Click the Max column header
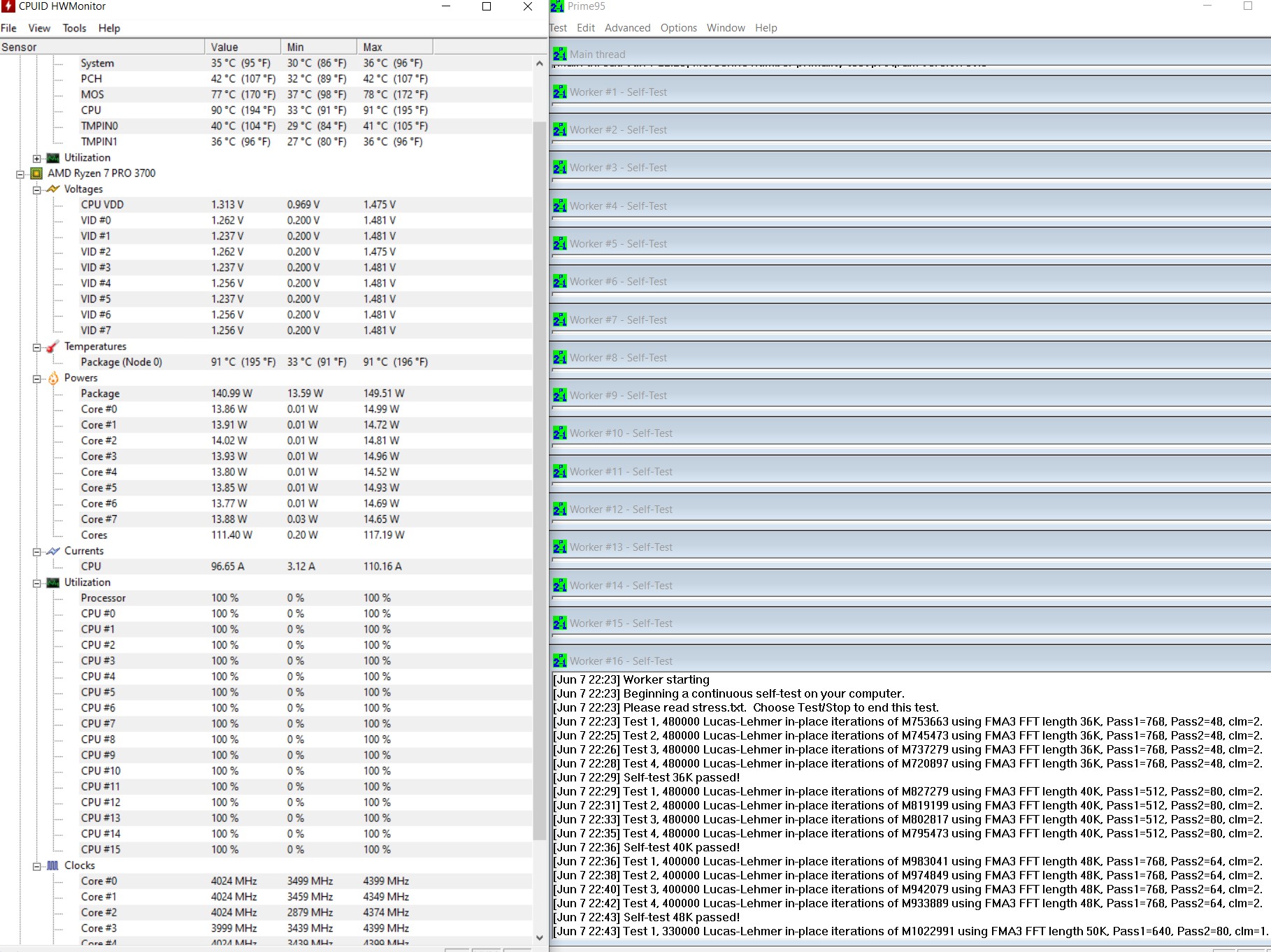Viewport: 1271px width, 952px height. [x=395, y=47]
